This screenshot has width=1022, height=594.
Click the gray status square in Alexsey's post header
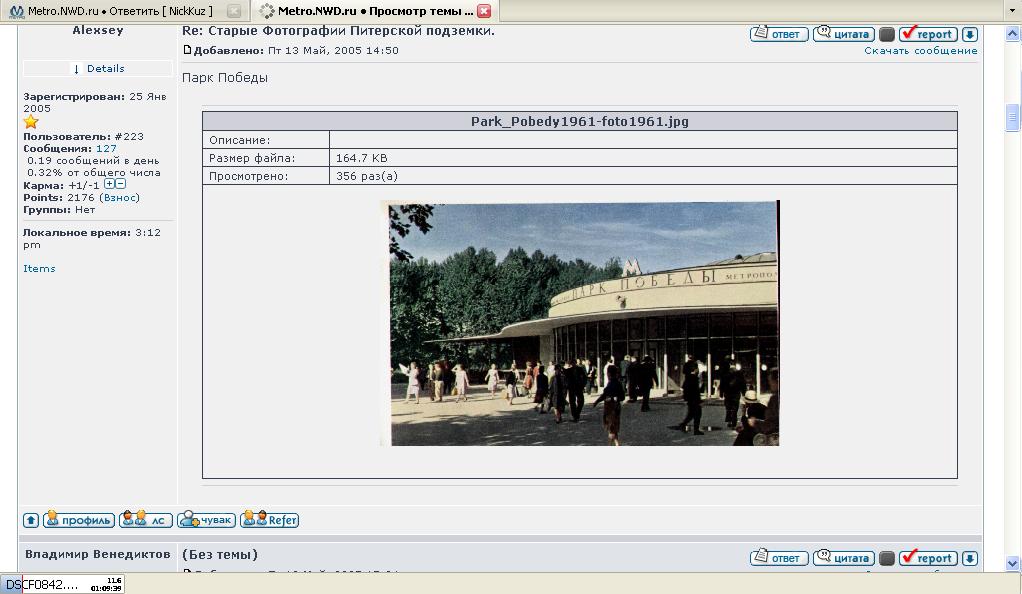pyautogui.click(x=886, y=34)
